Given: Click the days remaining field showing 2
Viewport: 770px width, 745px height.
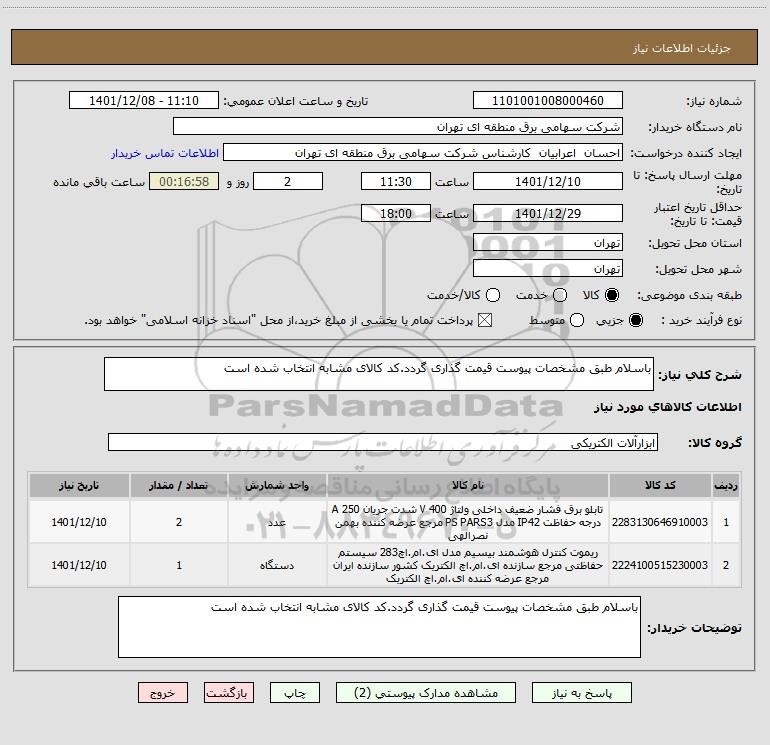Looking at the screenshot, I should click(x=288, y=181).
